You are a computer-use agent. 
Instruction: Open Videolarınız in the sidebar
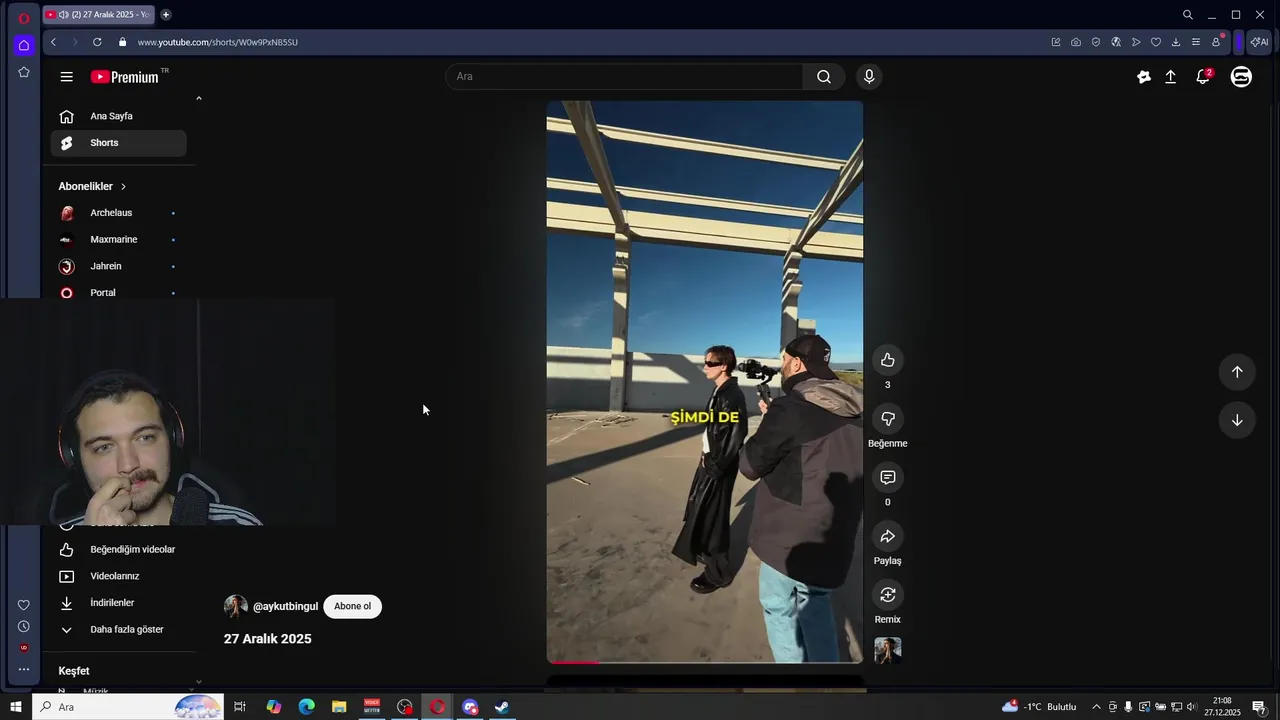[x=119, y=576]
